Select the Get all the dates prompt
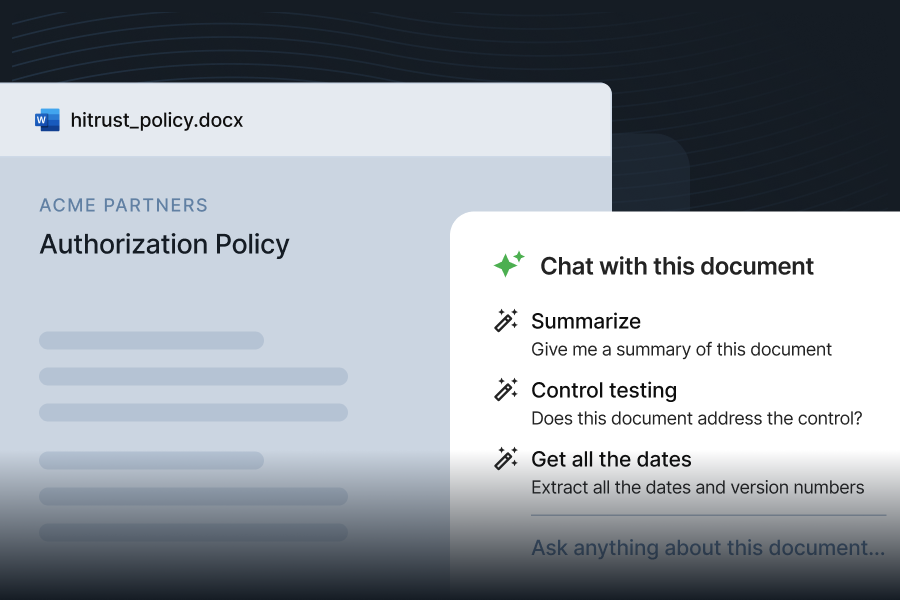Image resolution: width=900 pixels, height=600 pixels. pyautogui.click(x=611, y=459)
